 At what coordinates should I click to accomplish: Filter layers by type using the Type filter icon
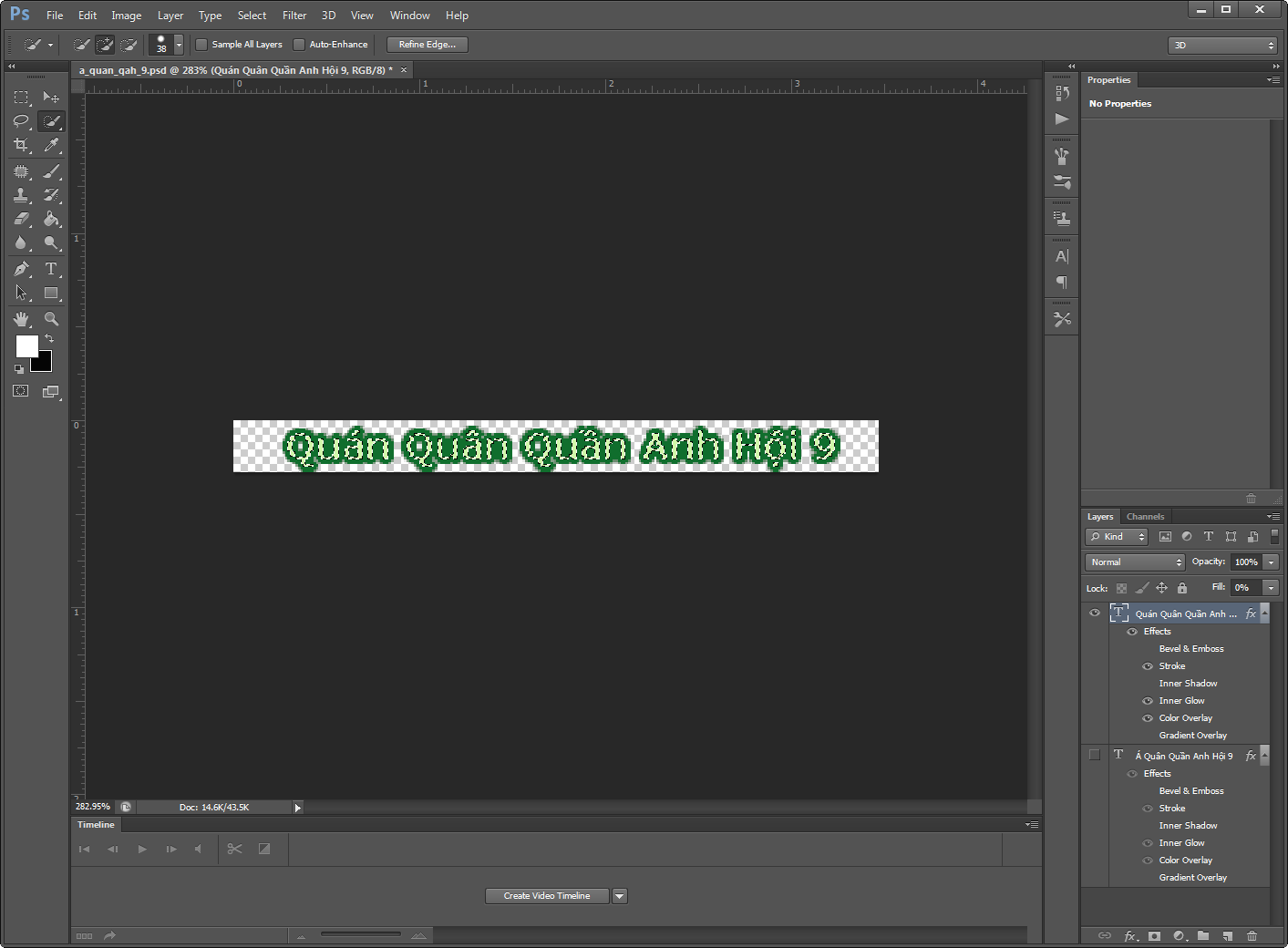[x=1209, y=536]
